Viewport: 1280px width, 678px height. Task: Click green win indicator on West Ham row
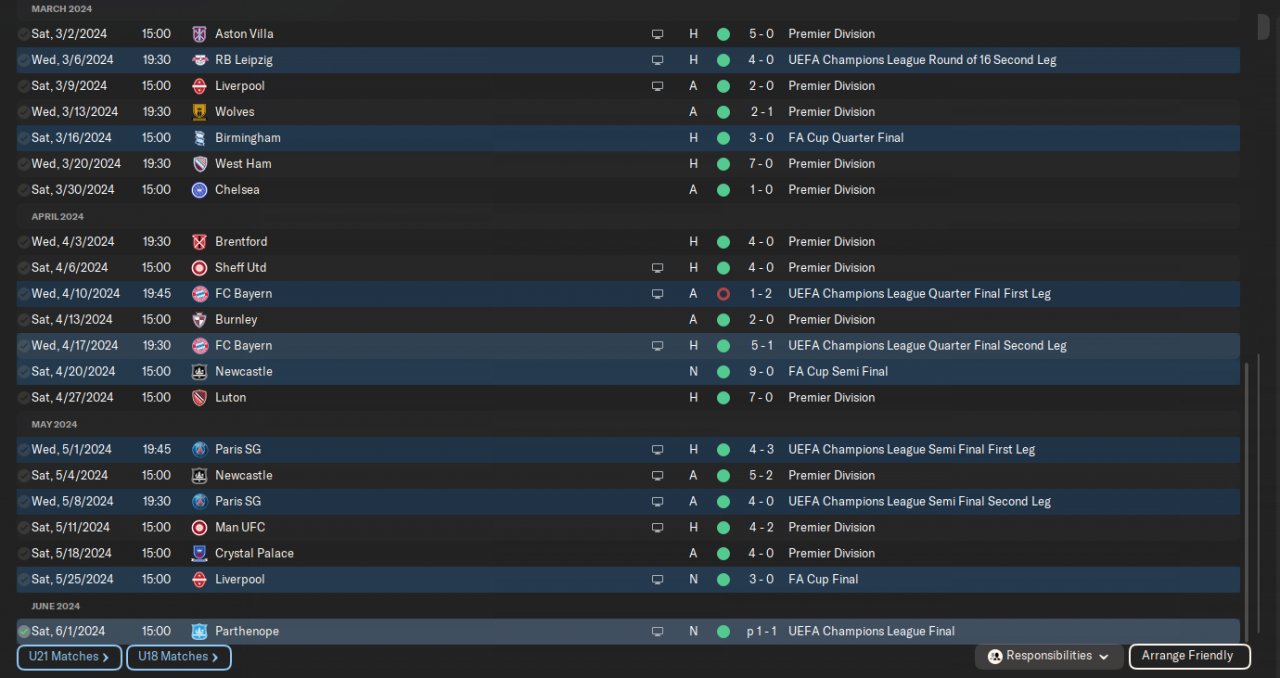point(723,164)
